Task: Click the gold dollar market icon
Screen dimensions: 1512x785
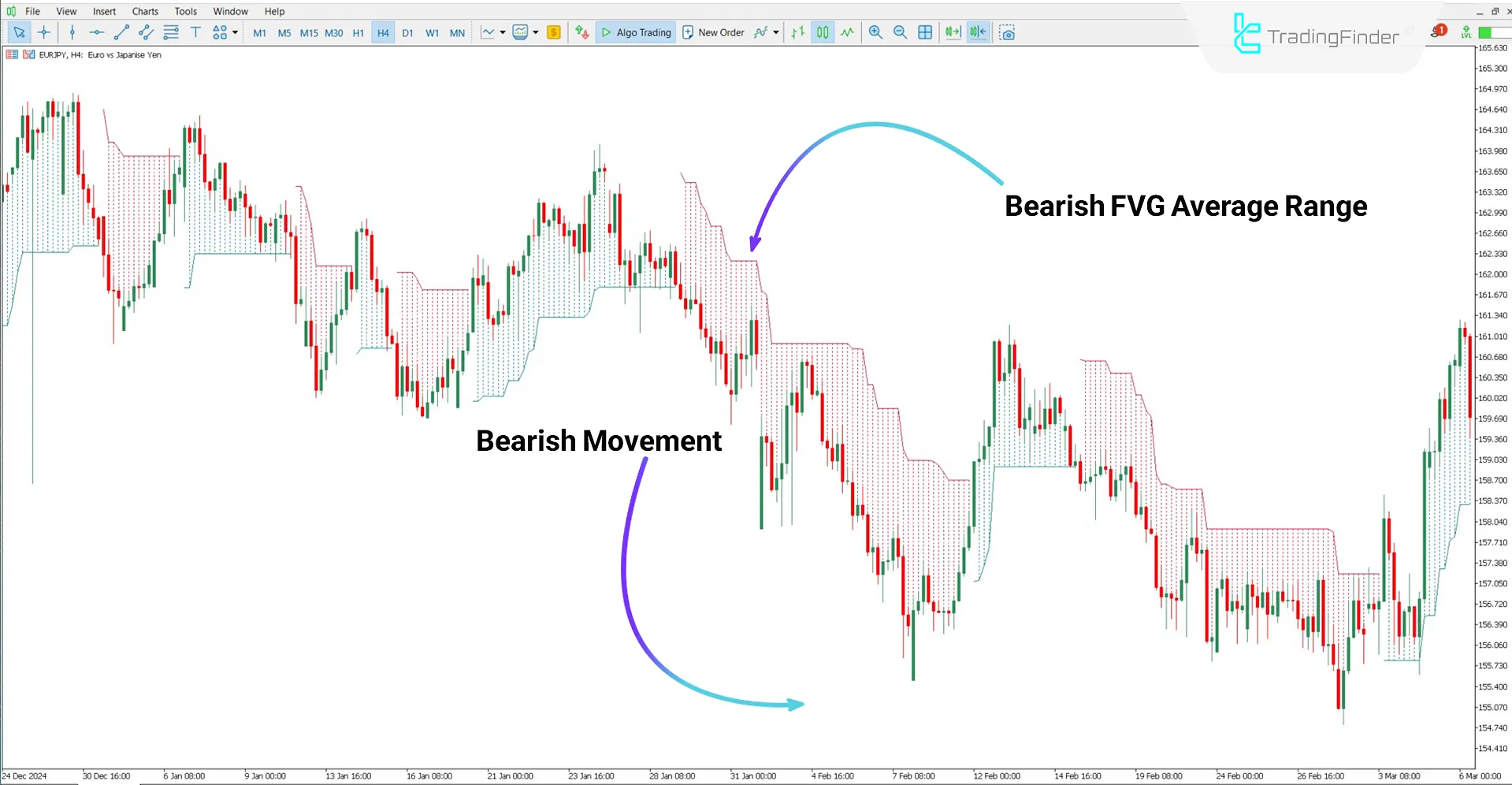Action: (x=554, y=32)
